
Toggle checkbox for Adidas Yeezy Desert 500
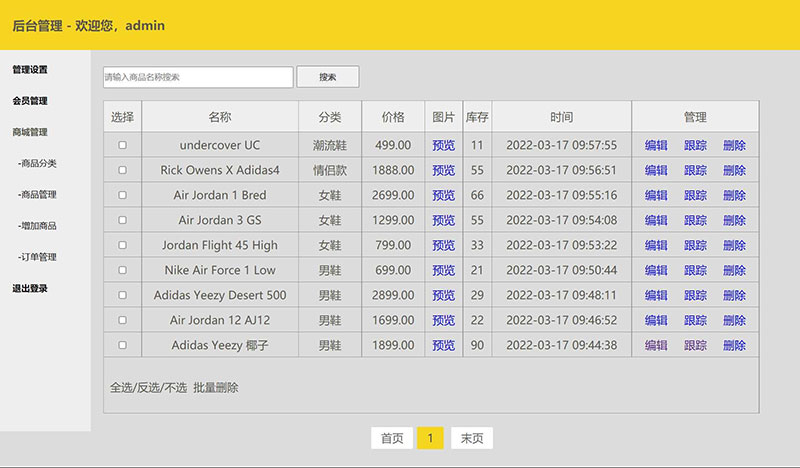(x=123, y=295)
